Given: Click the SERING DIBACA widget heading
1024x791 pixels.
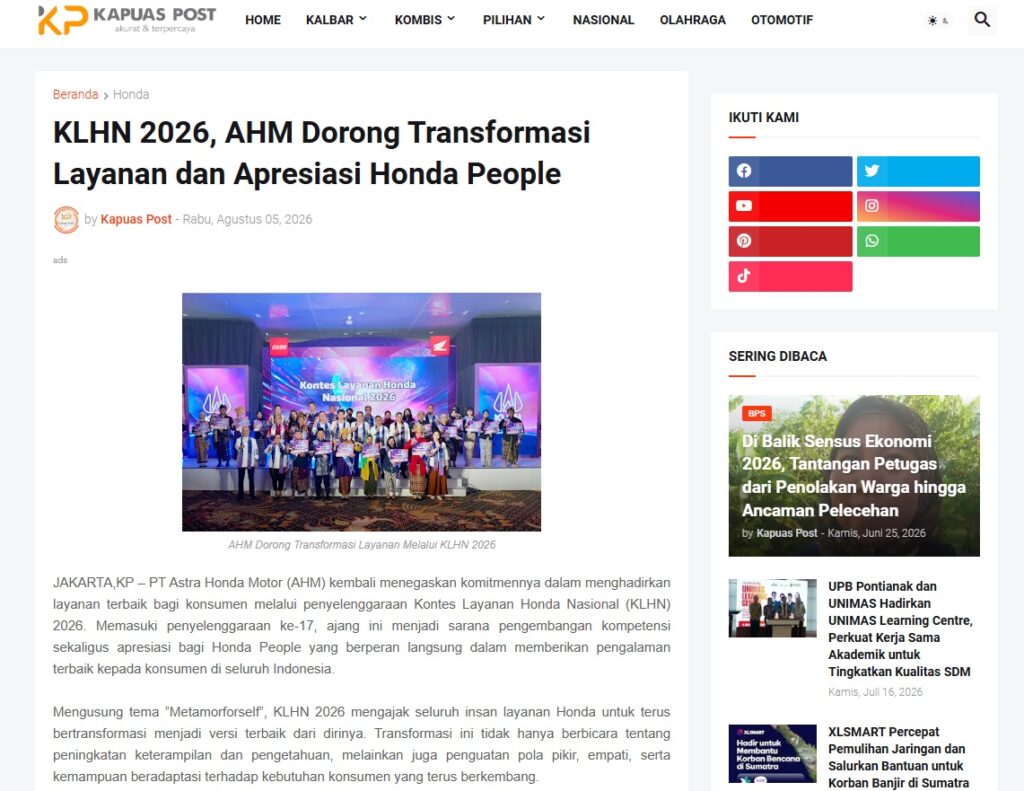Looking at the screenshot, I should [778, 357].
